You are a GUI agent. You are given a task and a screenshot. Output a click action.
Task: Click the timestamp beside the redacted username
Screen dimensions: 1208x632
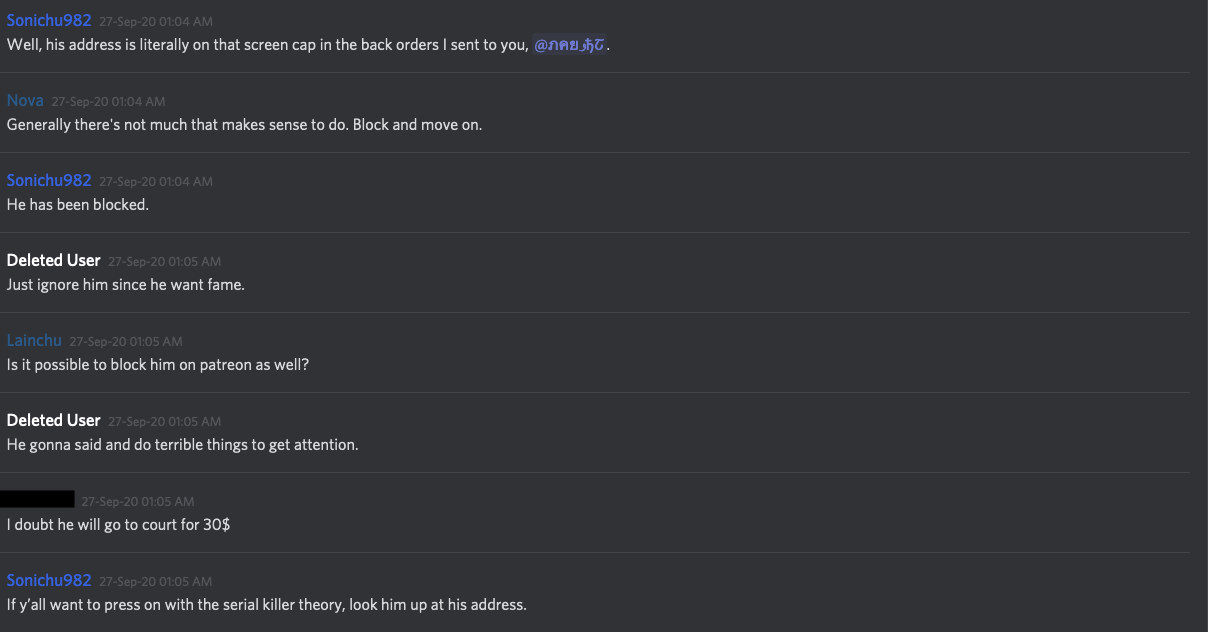tap(138, 501)
